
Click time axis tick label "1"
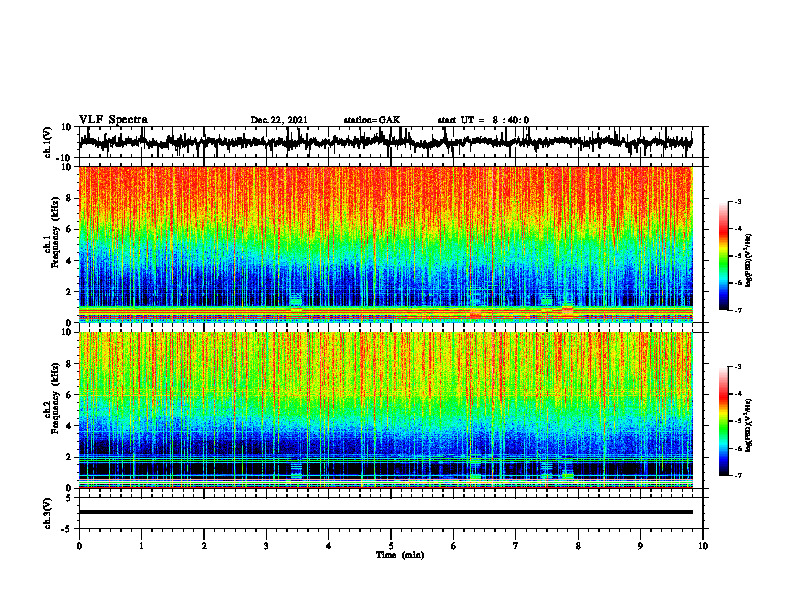tap(141, 546)
